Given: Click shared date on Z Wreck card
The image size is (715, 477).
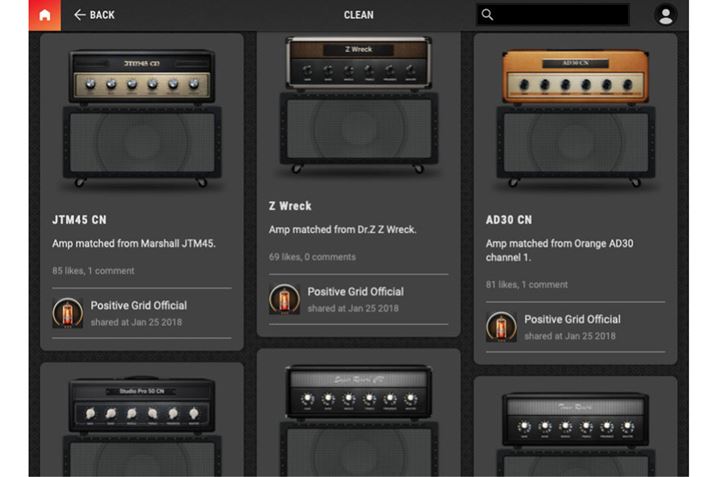Looking at the screenshot, I should coord(353,309).
